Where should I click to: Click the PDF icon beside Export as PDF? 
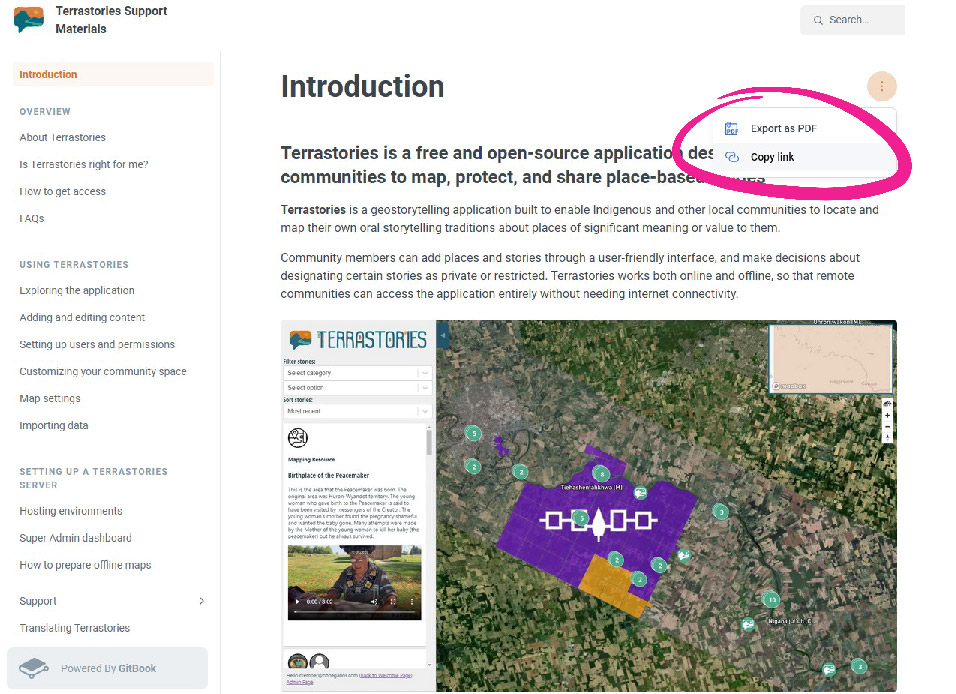[x=731, y=129]
